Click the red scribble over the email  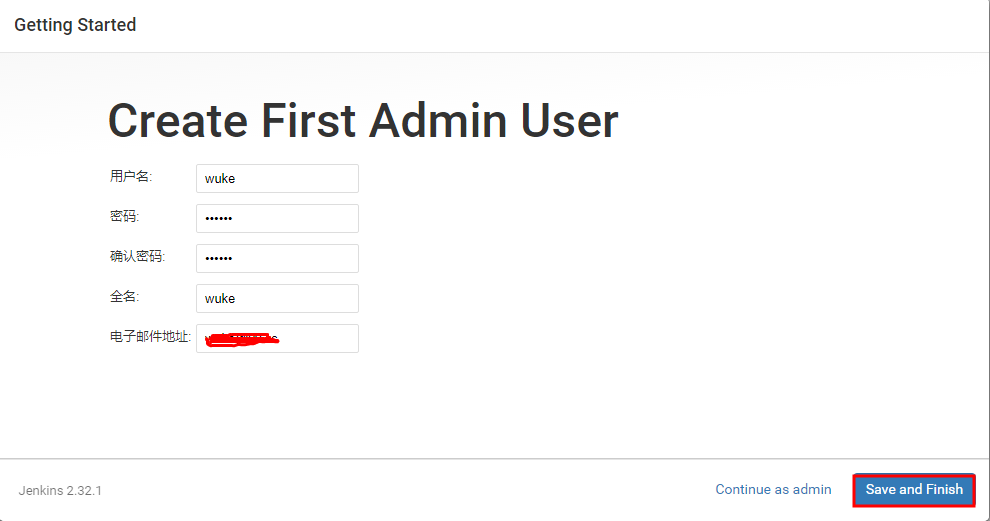point(241,340)
